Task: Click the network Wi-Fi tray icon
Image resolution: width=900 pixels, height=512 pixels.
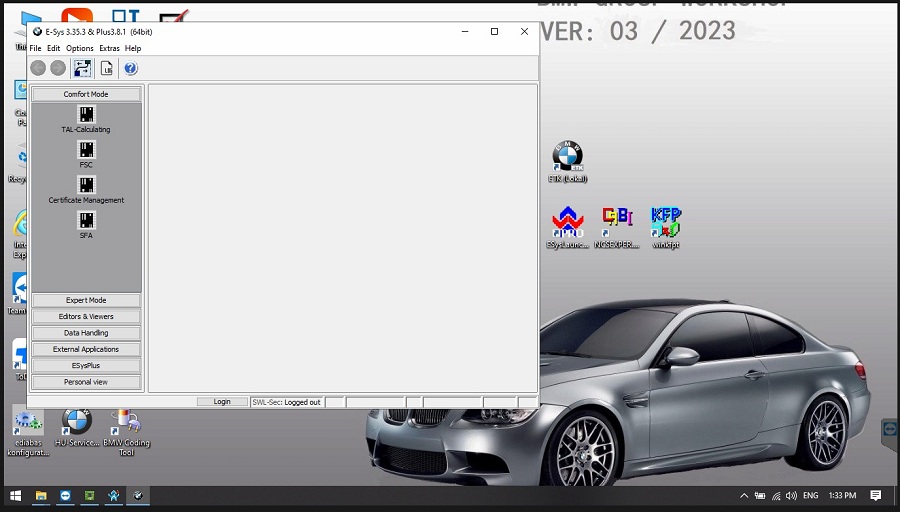Action: coord(776,495)
